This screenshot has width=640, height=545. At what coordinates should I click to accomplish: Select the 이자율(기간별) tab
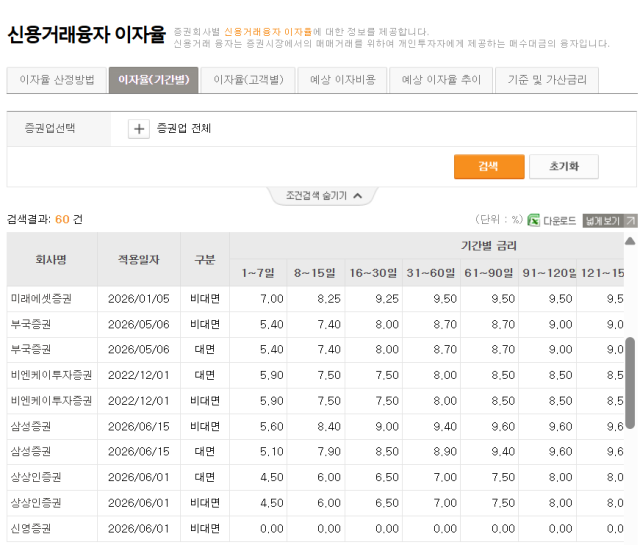[x=153, y=80]
